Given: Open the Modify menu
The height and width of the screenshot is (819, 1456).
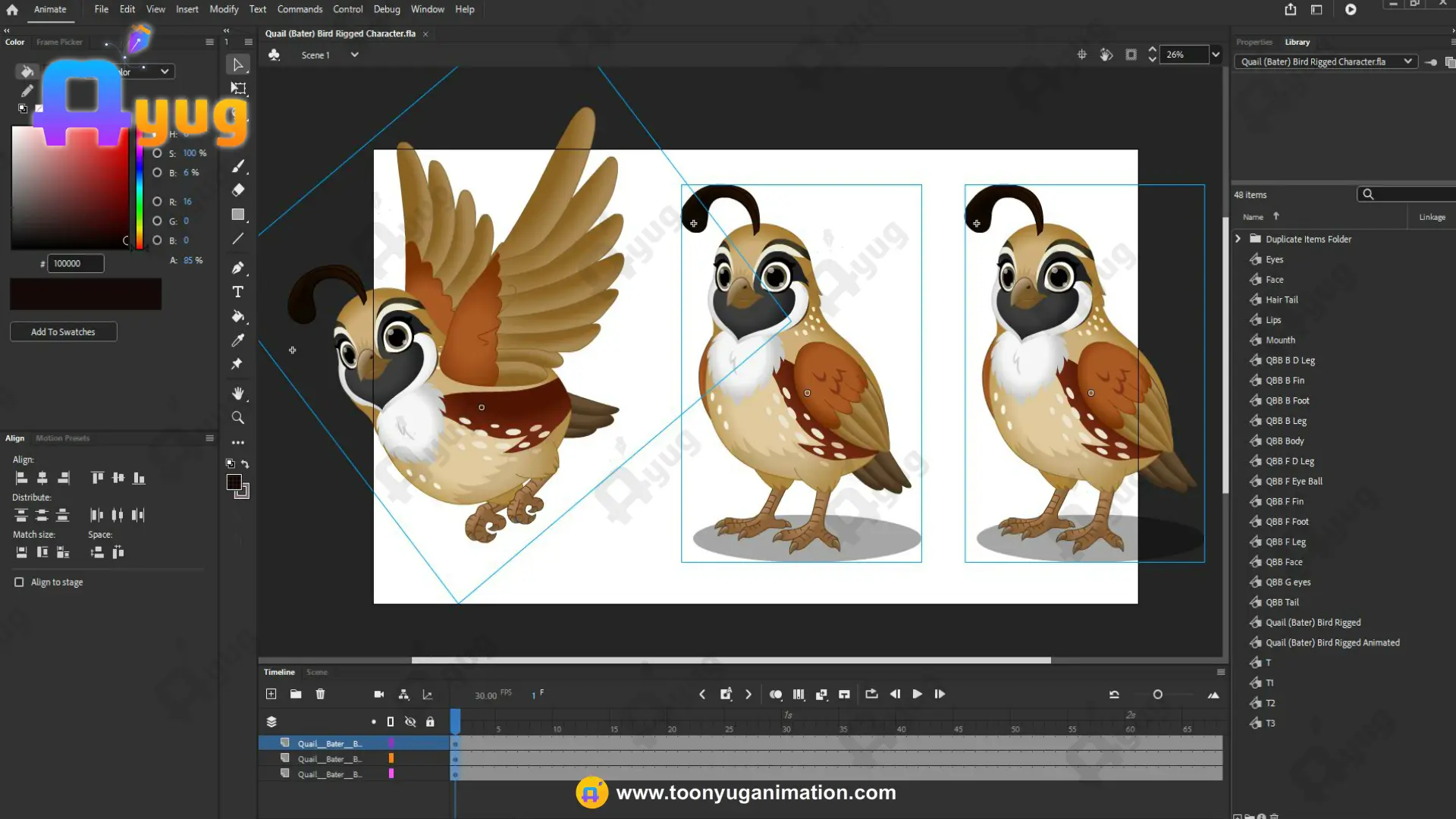Looking at the screenshot, I should coord(224,9).
